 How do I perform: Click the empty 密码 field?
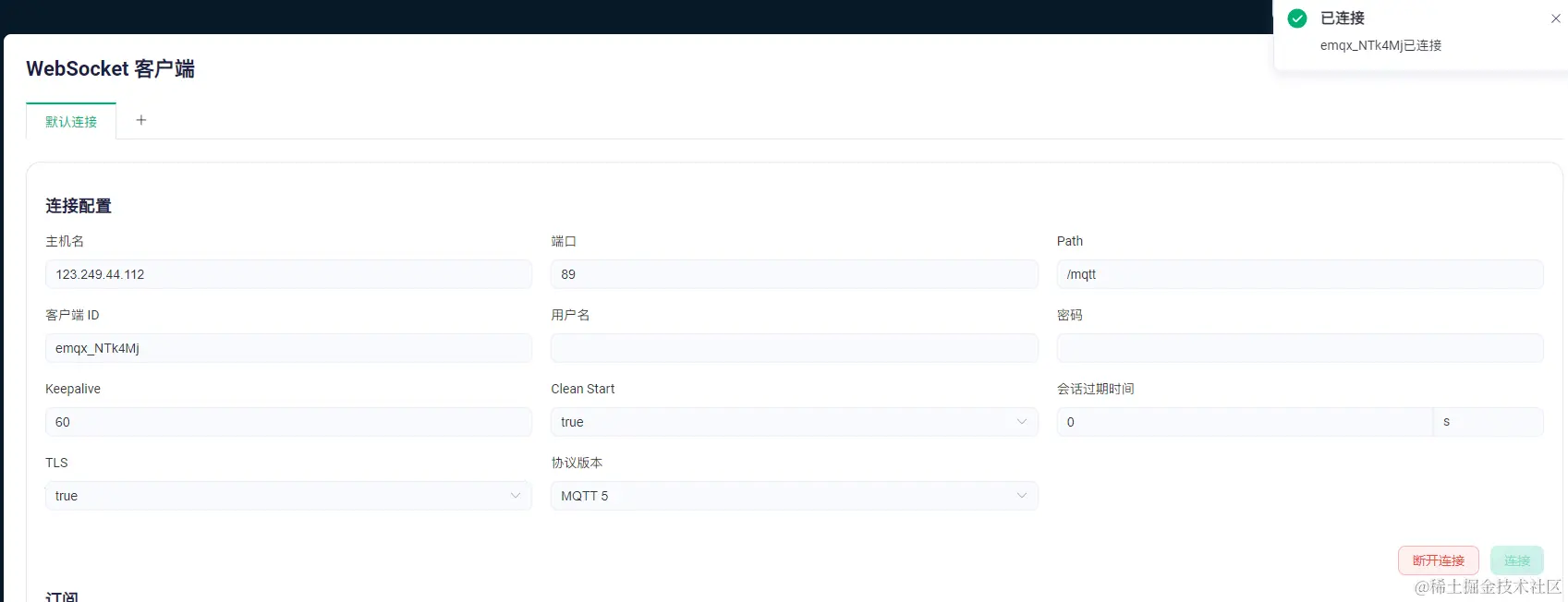(1300, 348)
